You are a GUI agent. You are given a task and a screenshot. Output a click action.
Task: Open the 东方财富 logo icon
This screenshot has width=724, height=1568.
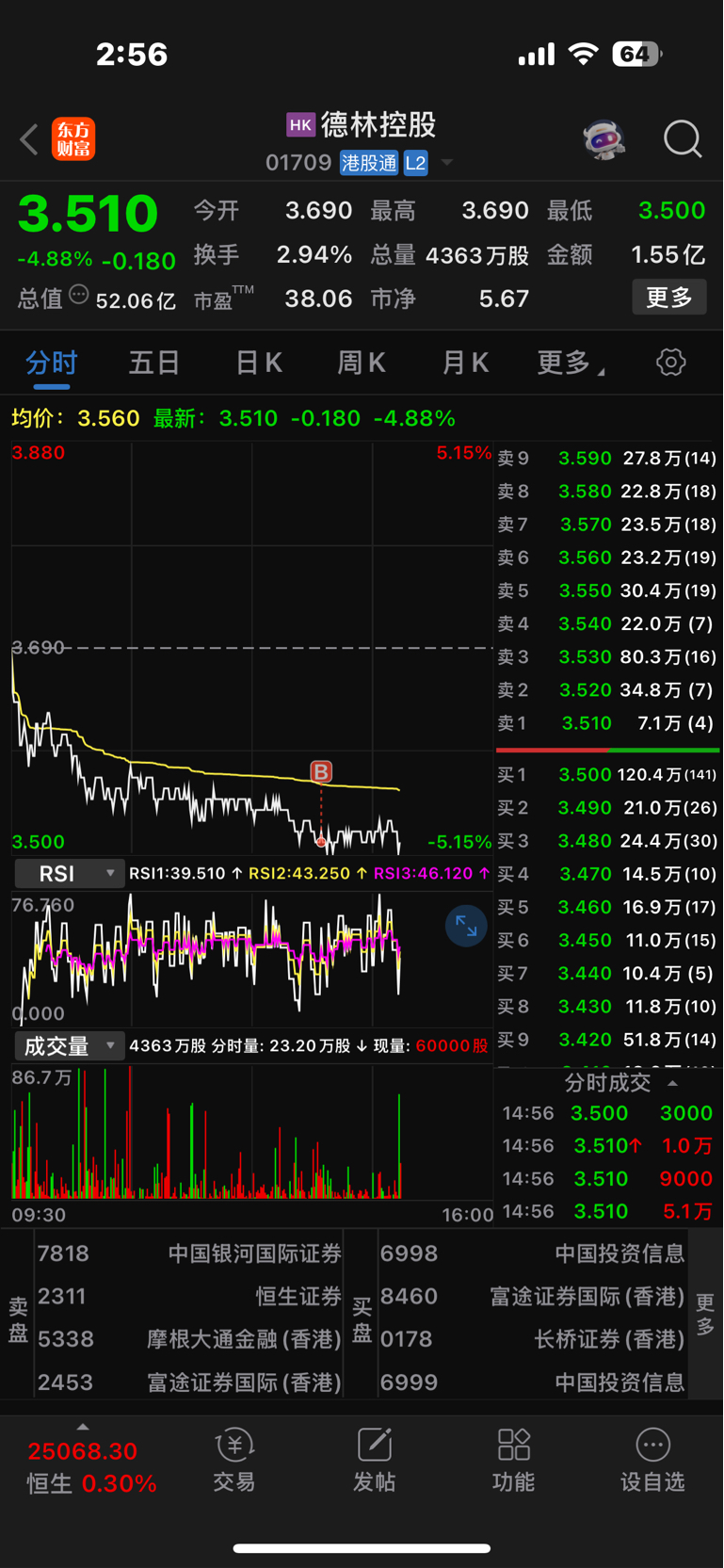coord(73,139)
